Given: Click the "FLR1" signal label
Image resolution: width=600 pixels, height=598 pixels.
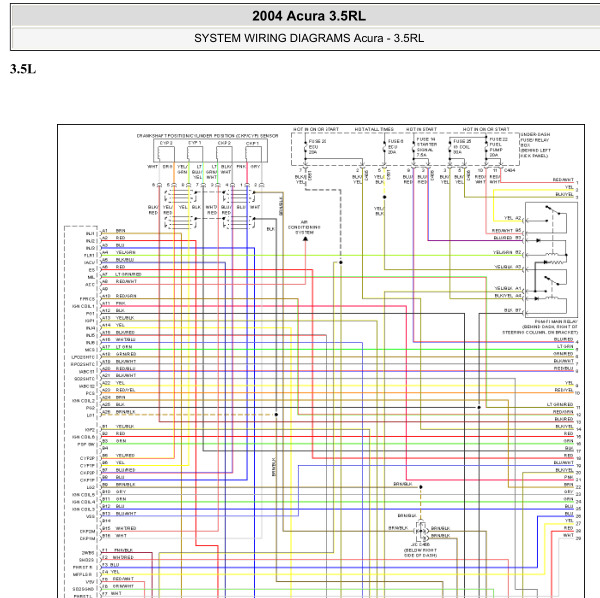Looking at the screenshot, I should pyautogui.click(x=89, y=256).
